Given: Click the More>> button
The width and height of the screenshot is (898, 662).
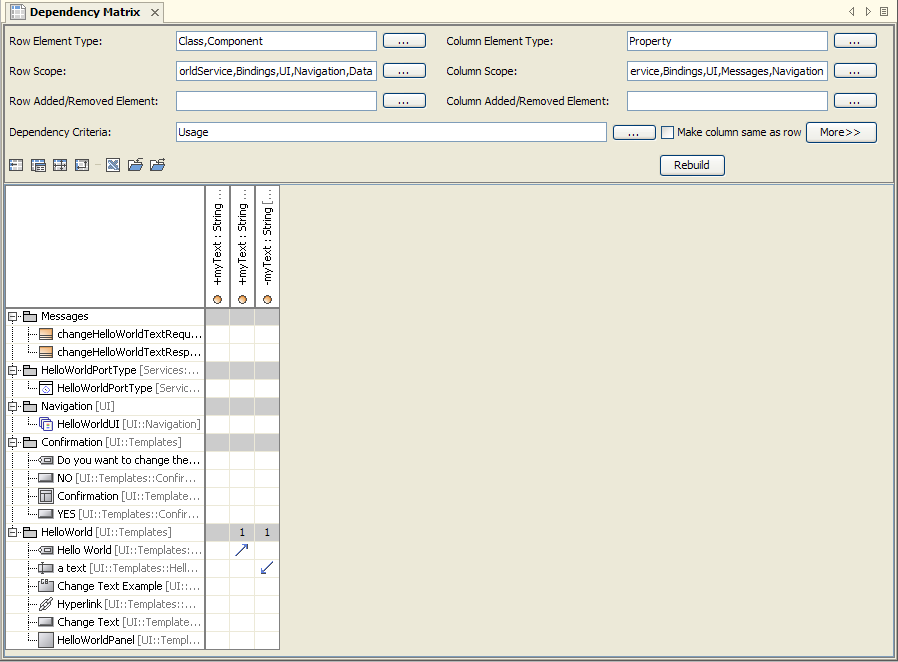Looking at the screenshot, I should point(840,132).
